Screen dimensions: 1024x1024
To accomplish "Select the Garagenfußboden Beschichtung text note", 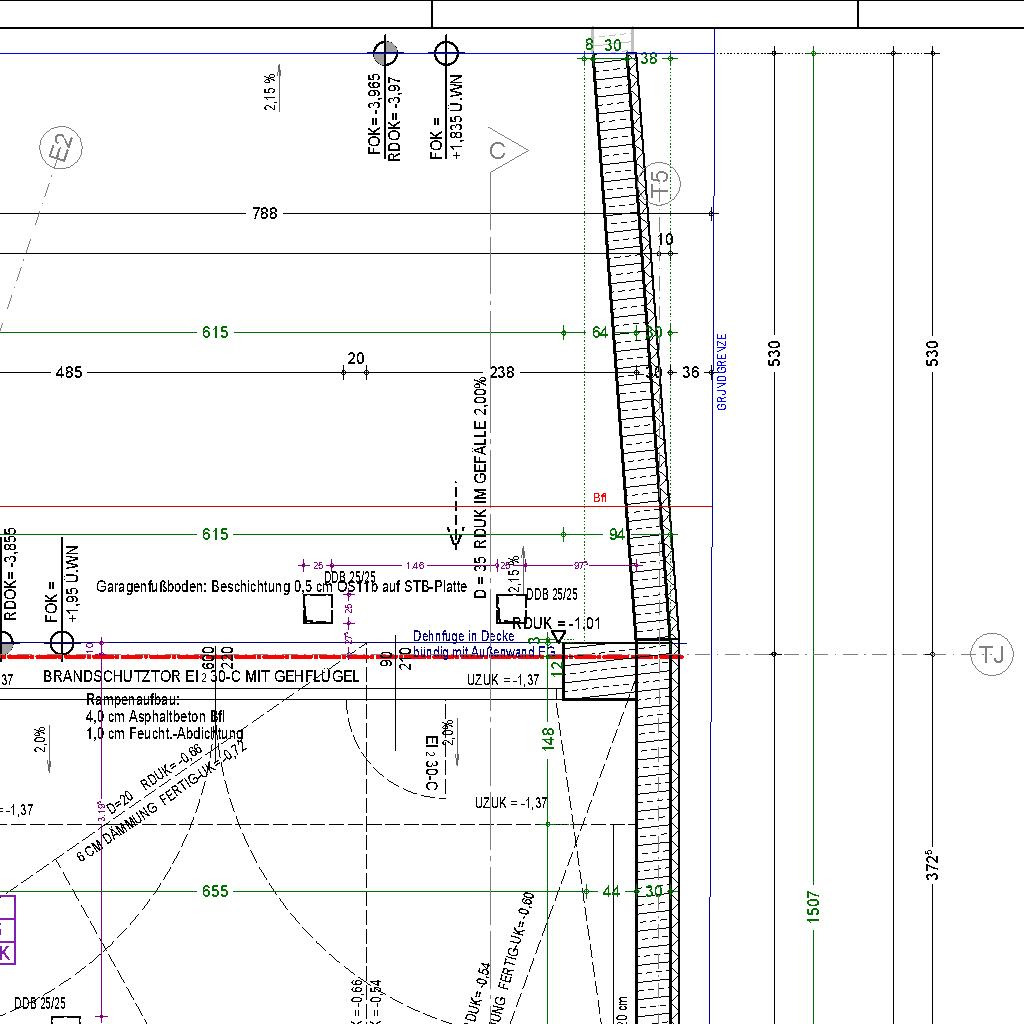I will click(281, 586).
